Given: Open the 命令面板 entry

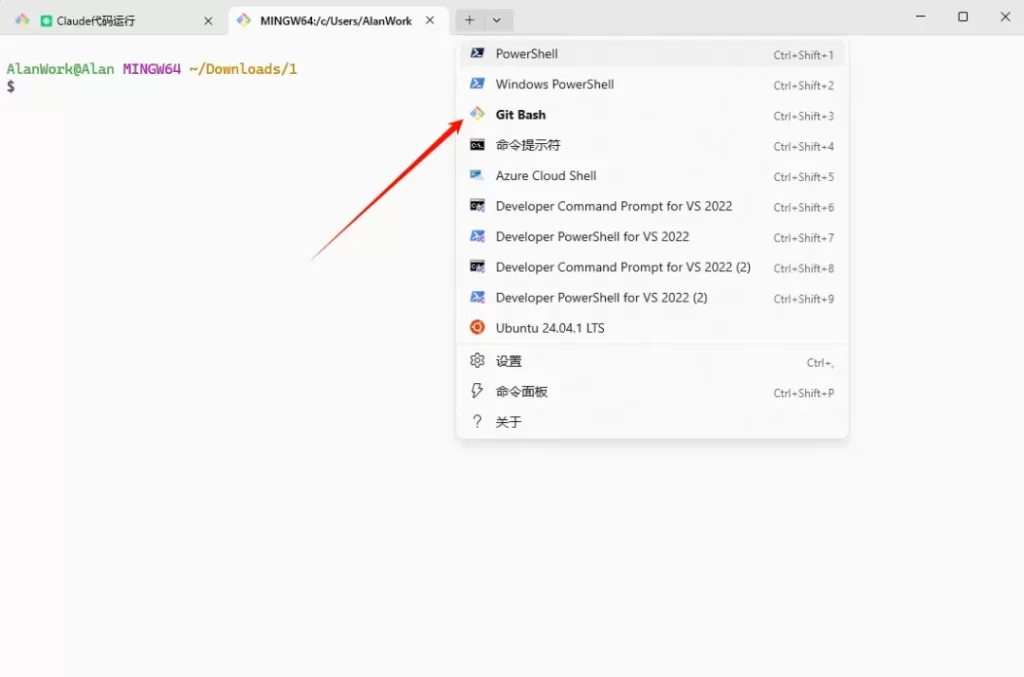Looking at the screenshot, I should pos(652,391).
